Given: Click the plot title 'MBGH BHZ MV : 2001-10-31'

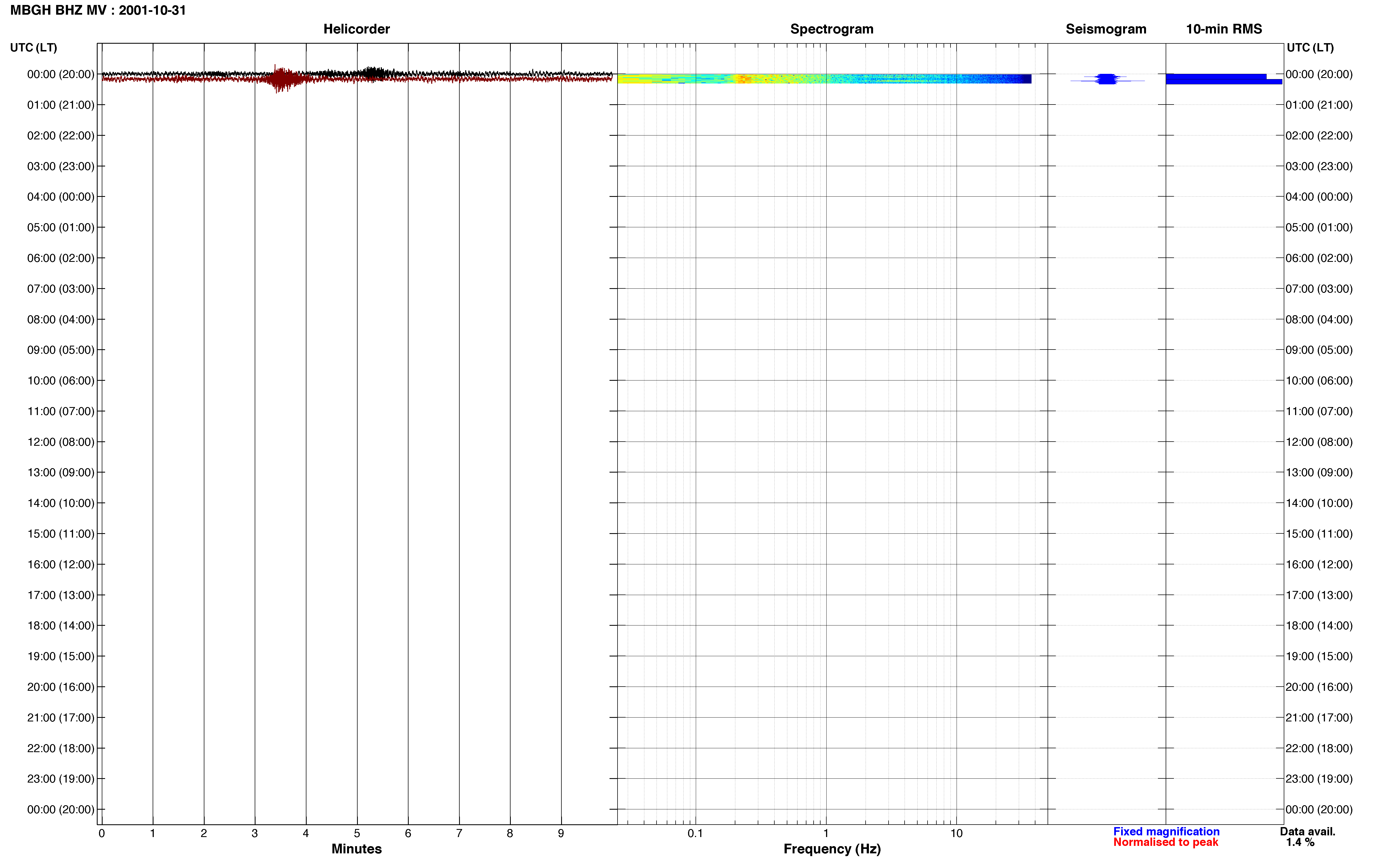Looking at the screenshot, I should (x=98, y=10).
